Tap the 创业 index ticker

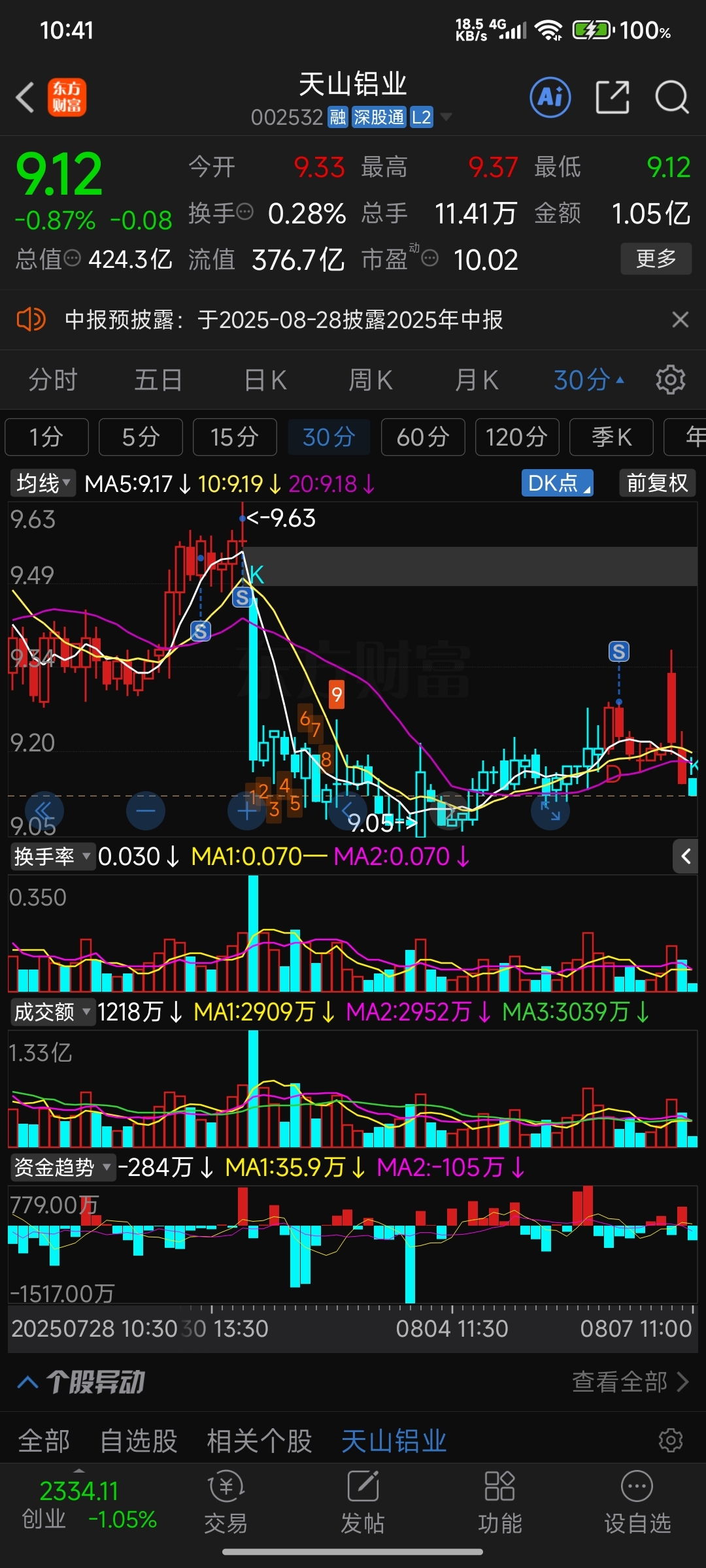click(x=90, y=1505)
